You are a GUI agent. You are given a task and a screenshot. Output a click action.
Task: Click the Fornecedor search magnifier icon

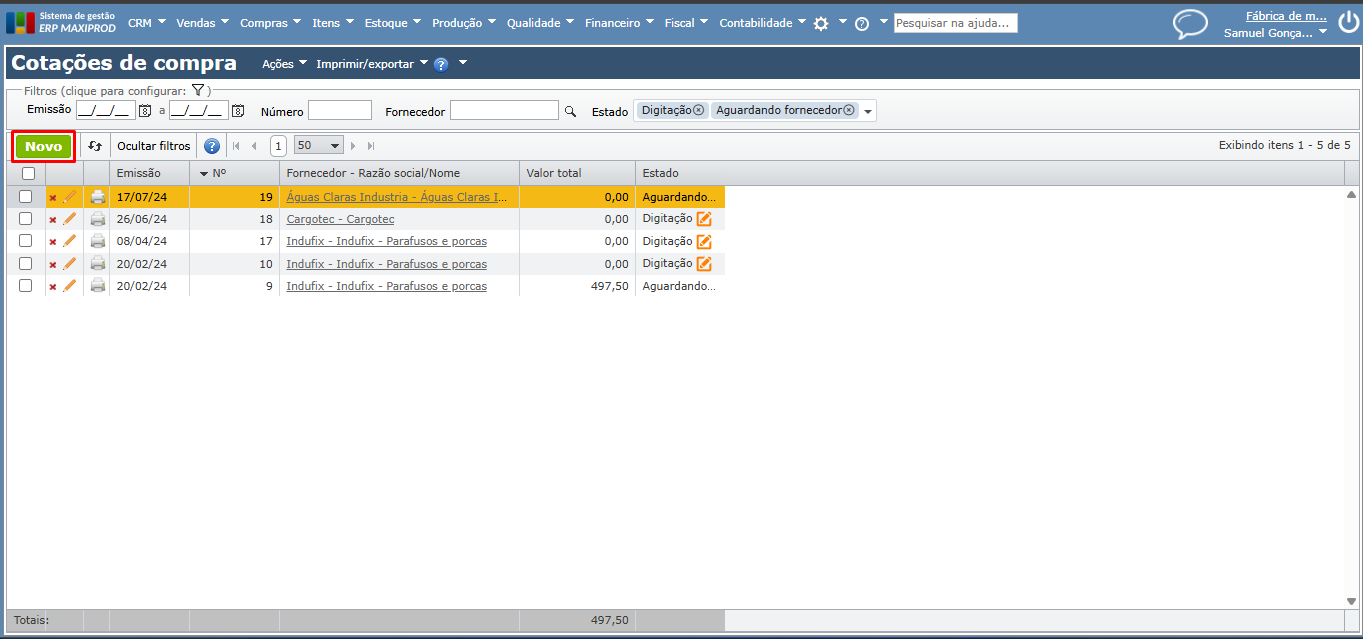(570, 111)
